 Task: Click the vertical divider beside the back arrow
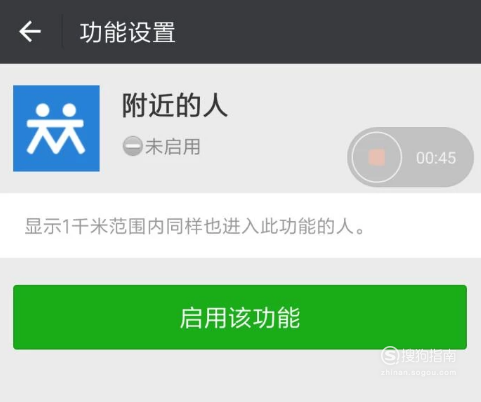62,32
